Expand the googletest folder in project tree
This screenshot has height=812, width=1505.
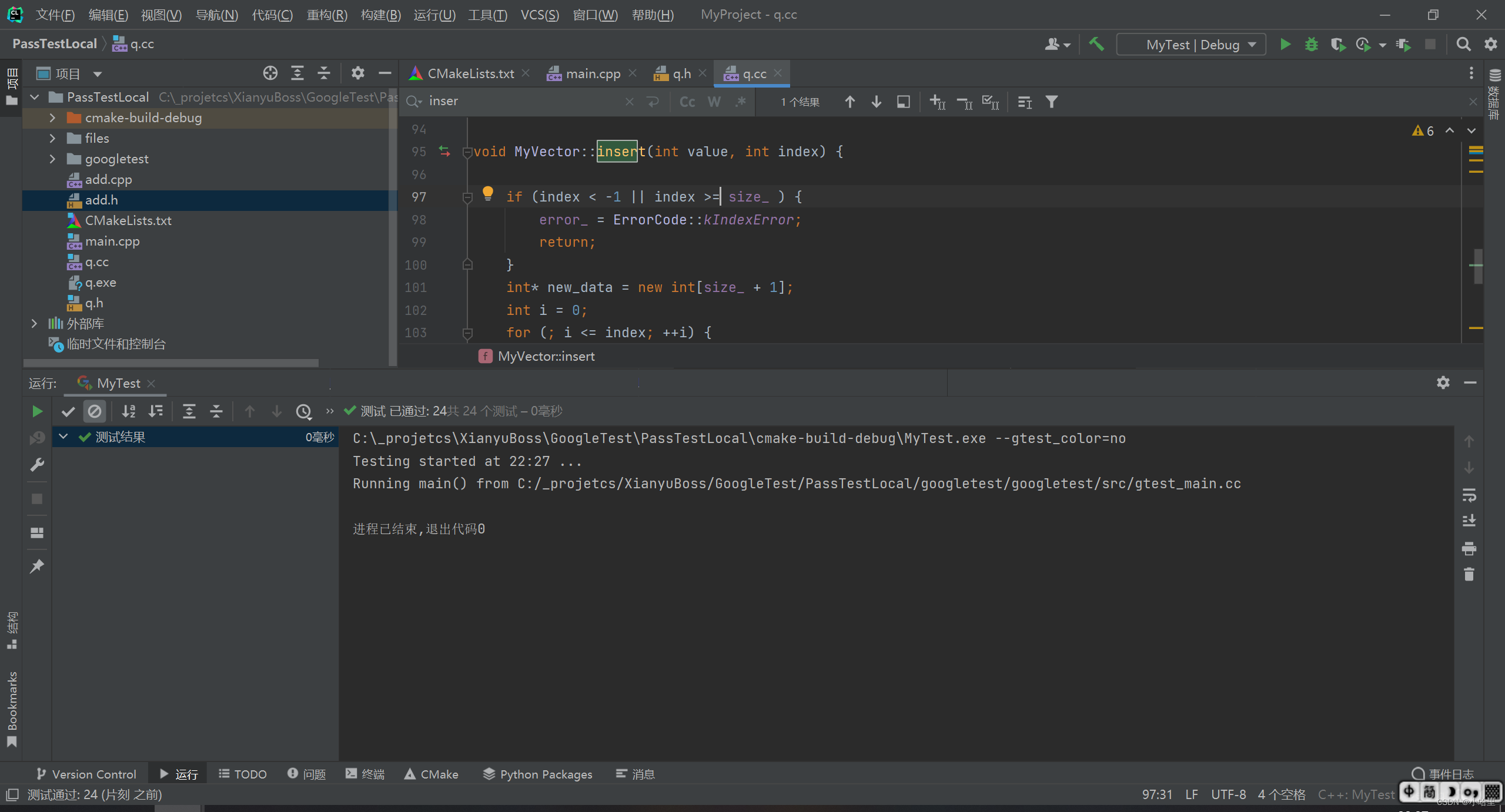(51, 158)
